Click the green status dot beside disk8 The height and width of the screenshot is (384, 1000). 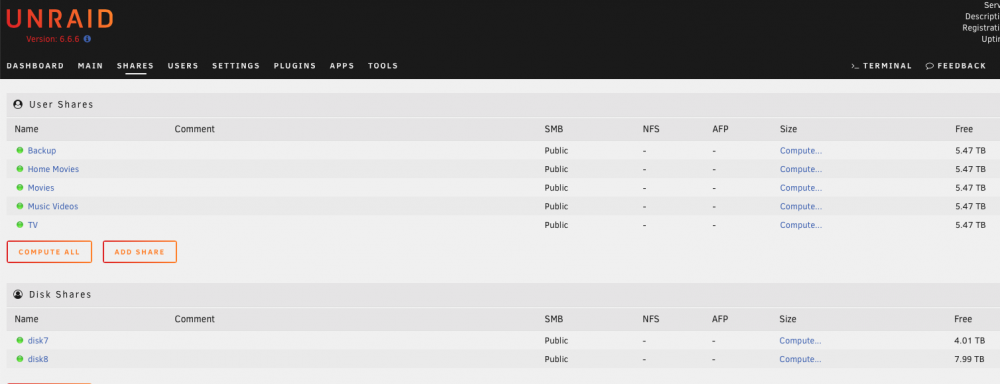[x=20, y=359]
